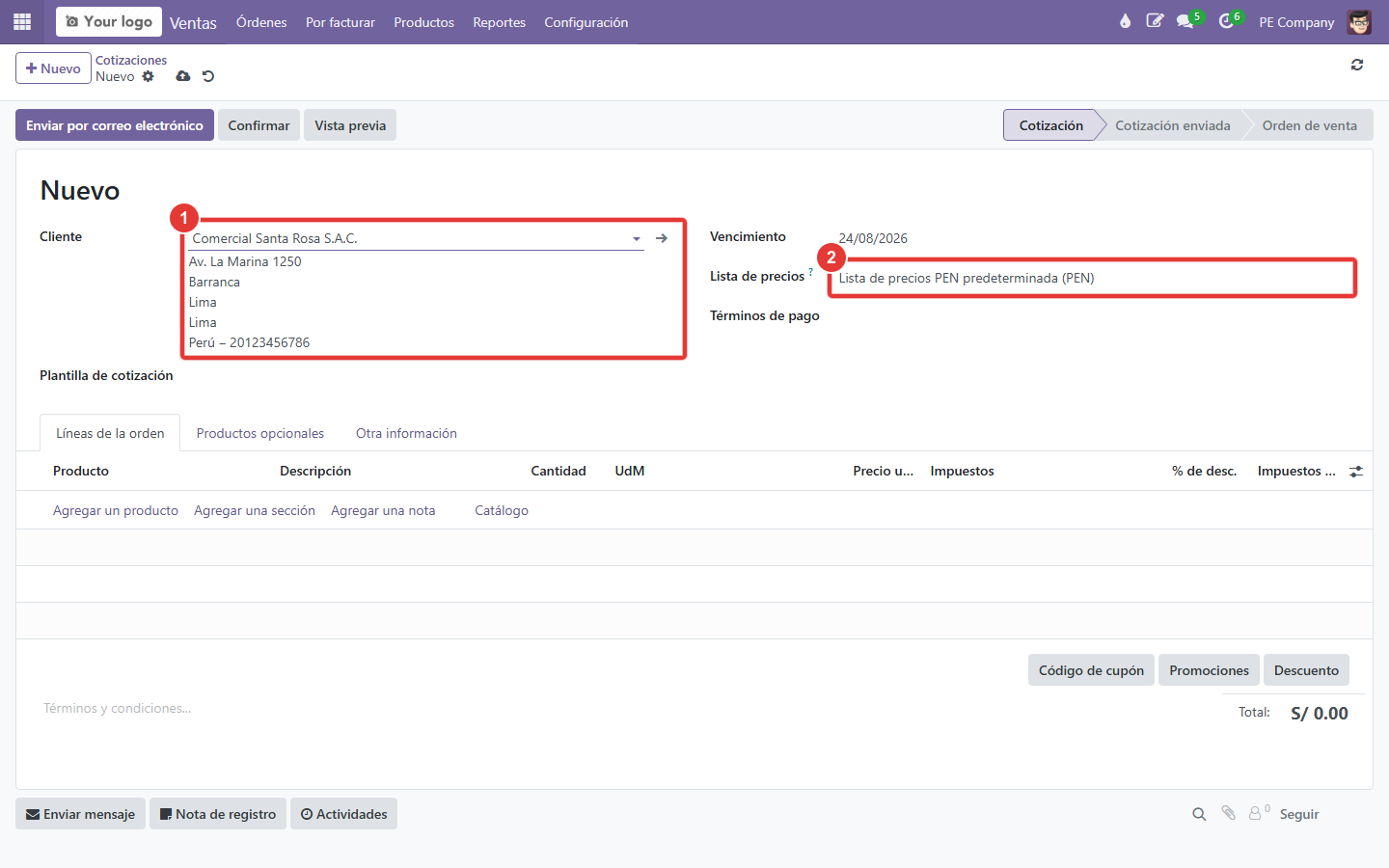Image resolution: width=1389 pixels, height=868 pixels.
Task: Click the Promociones button
Action: point(1209,670)
